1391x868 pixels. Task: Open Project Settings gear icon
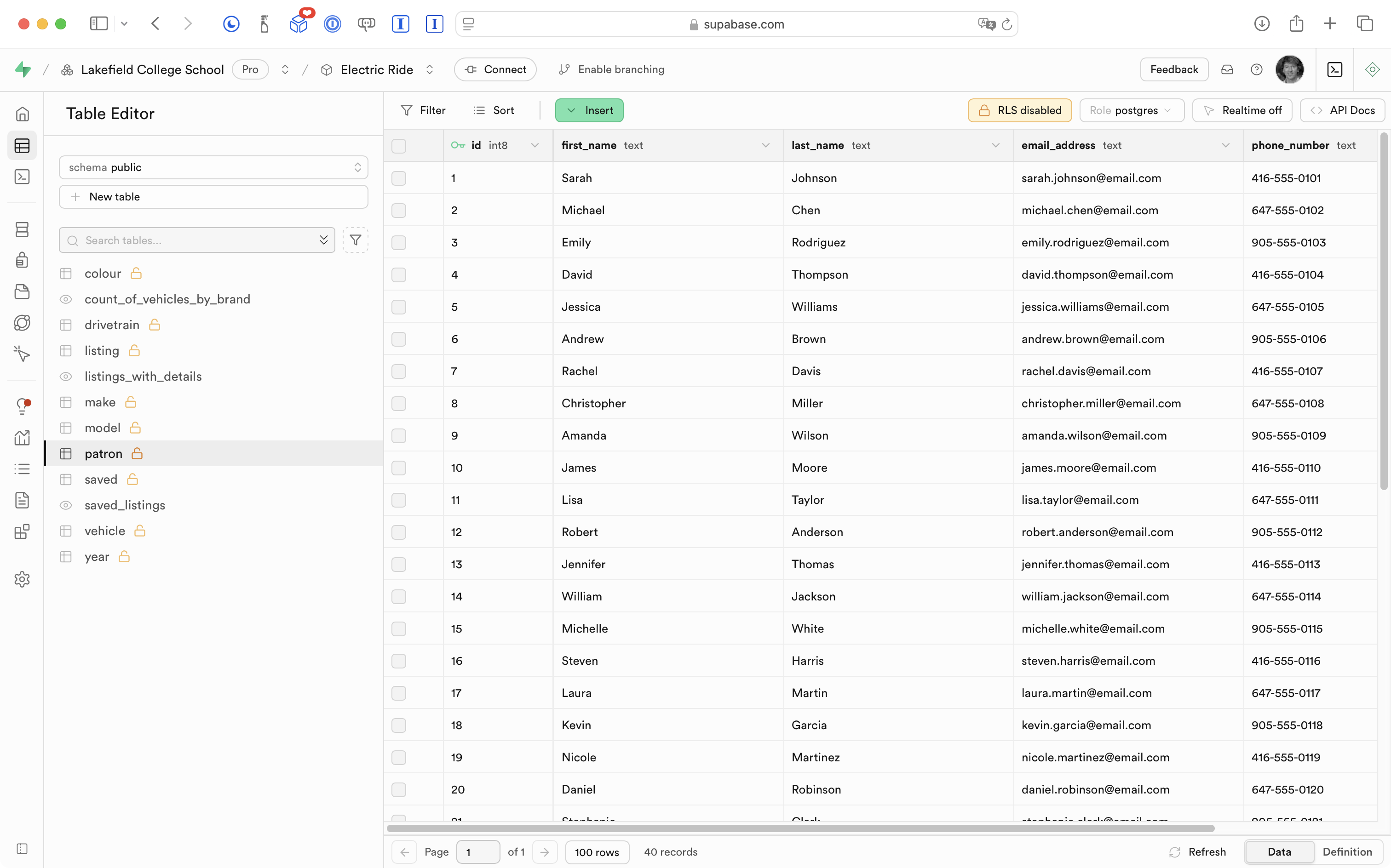point(22,579)
